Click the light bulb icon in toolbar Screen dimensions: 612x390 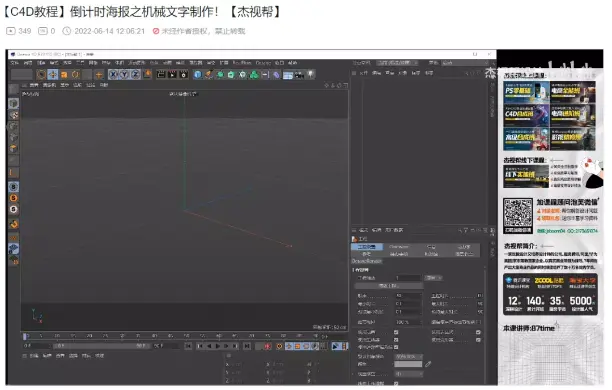(x=311, y=74)
